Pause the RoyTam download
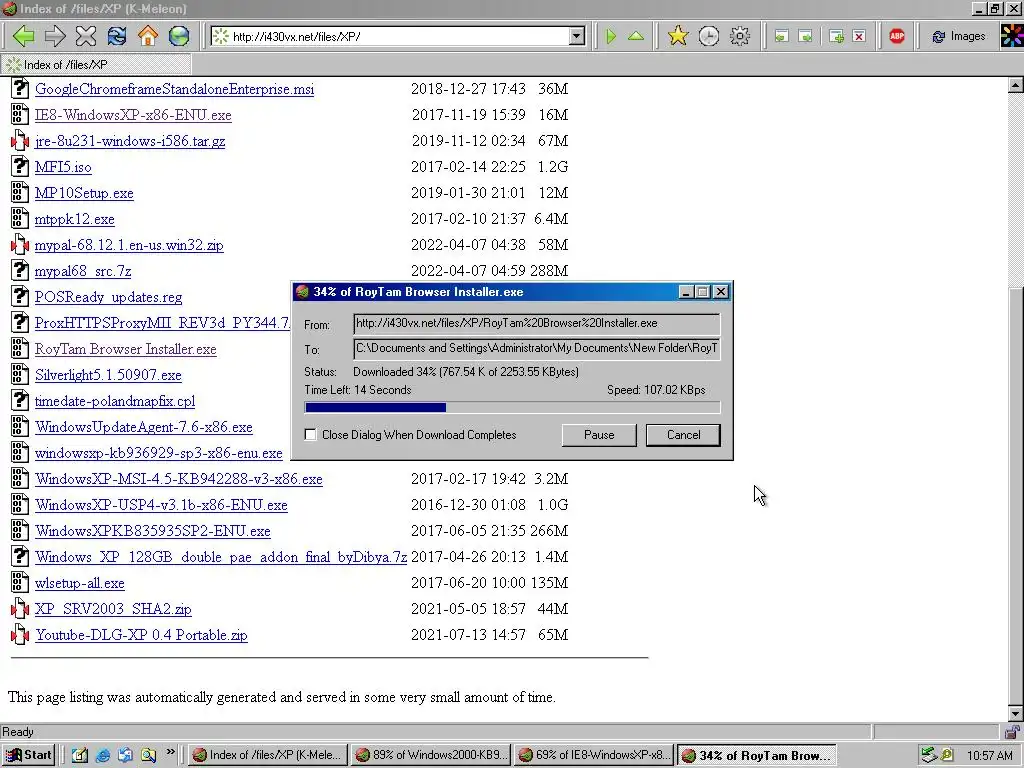The image size is (1024, 768). 599,435
